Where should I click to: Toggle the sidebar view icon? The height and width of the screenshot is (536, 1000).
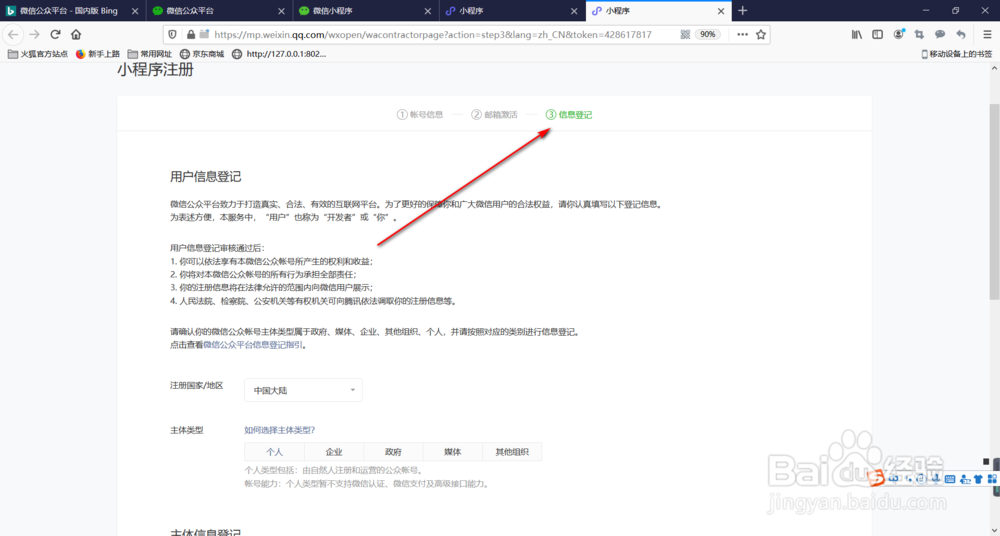point(878,34)
